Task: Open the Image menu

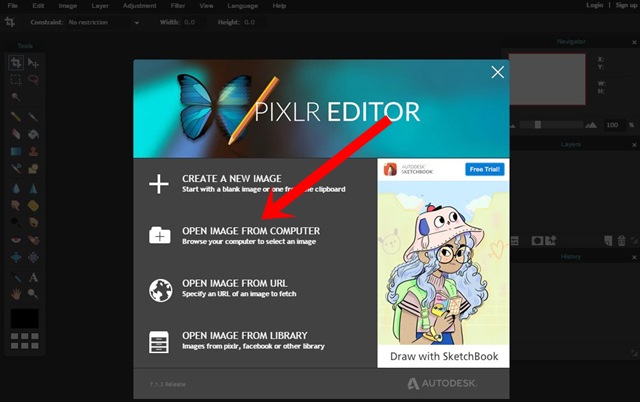Action: click(x=68, y=6)
